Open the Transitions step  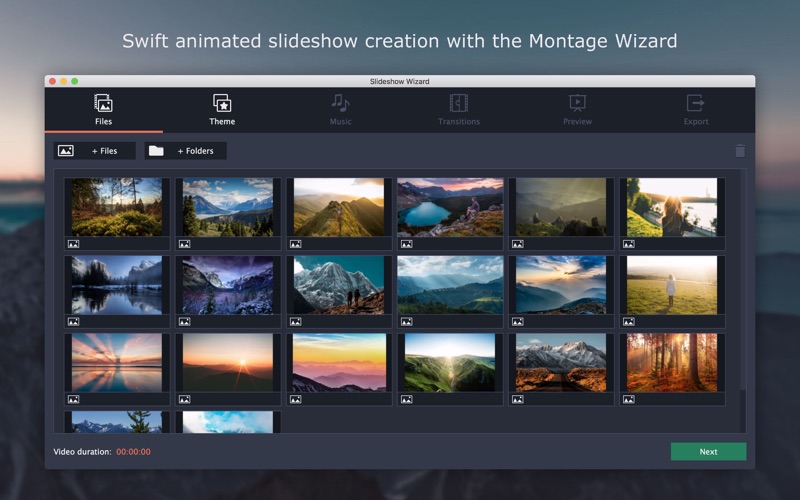pos(459,110)
